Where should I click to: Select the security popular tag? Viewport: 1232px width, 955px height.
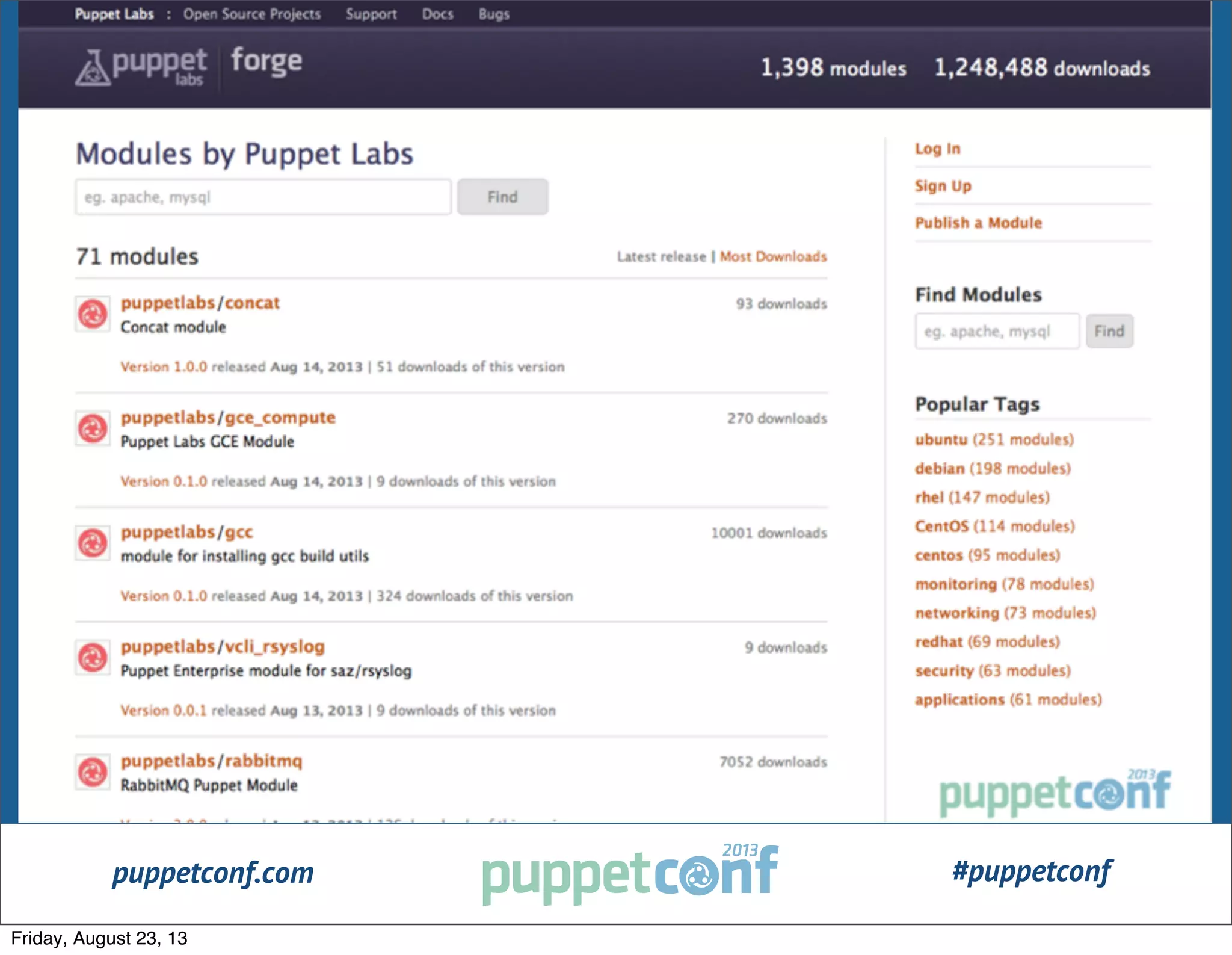click(993, 670)
